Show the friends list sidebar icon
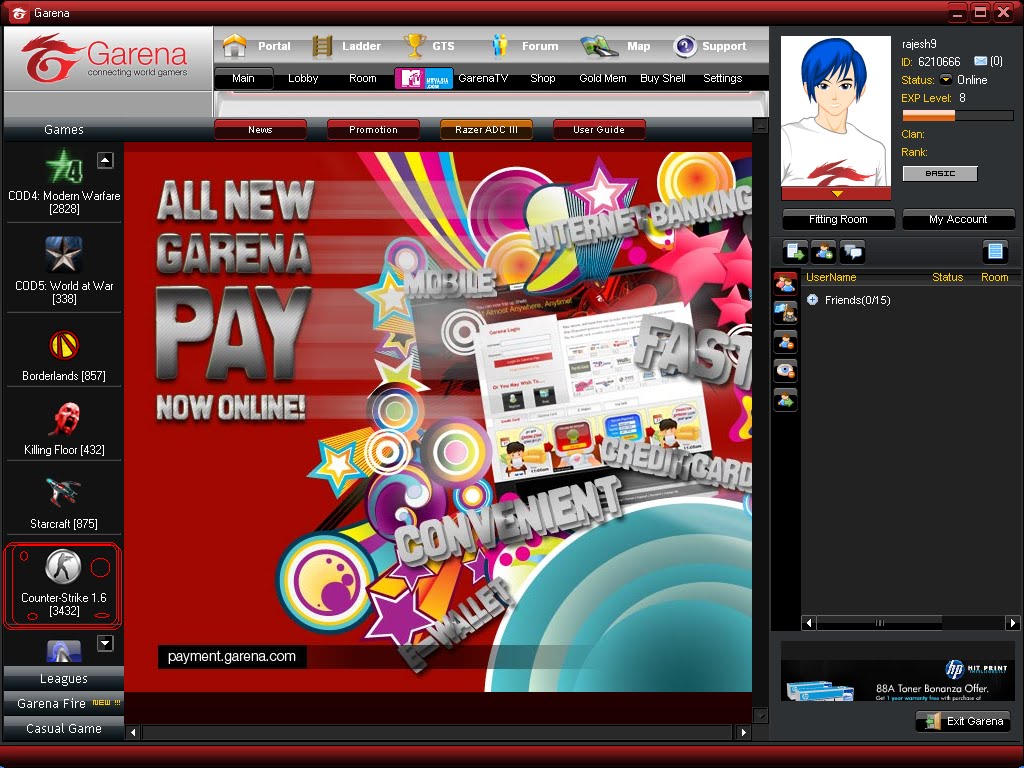The width and height of the screenshot is (1024, 768). [786, 283]
